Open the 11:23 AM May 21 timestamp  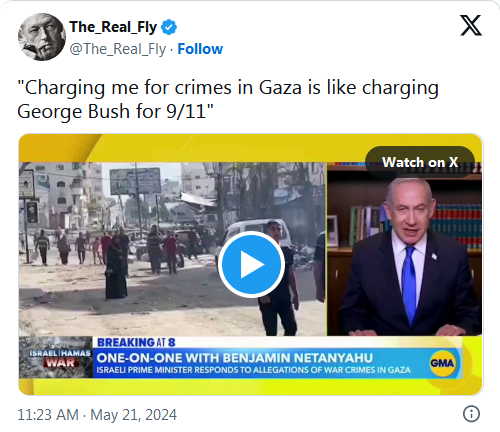click(x=97, y=415)
